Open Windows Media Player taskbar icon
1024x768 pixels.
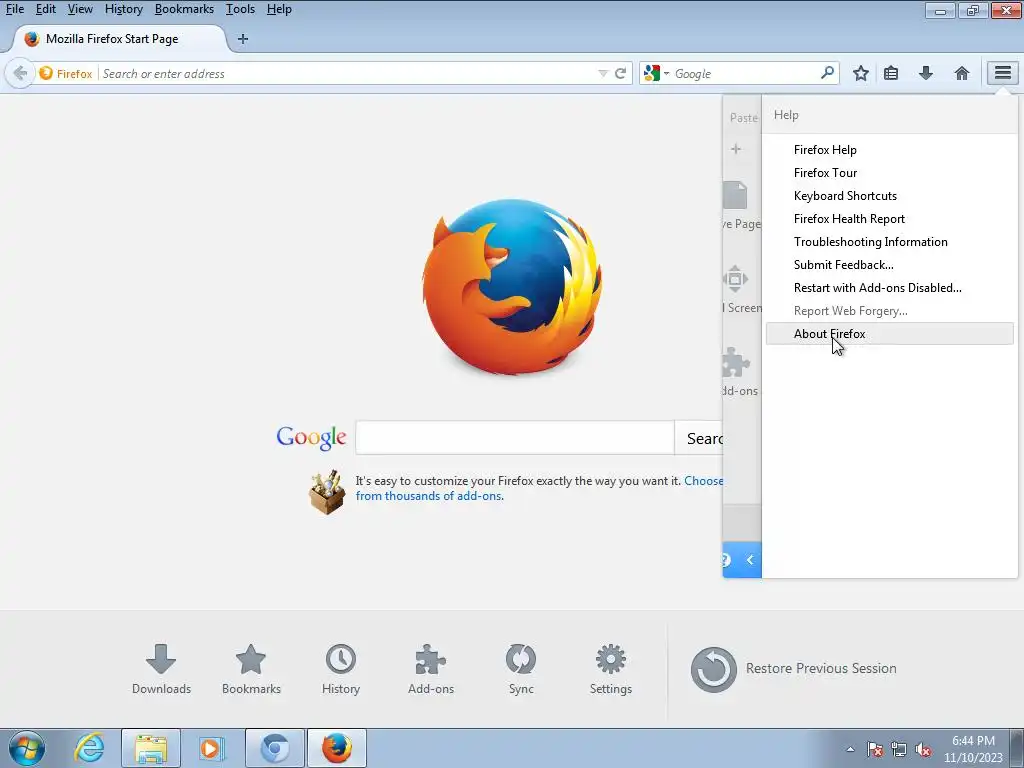coord(212,748)
